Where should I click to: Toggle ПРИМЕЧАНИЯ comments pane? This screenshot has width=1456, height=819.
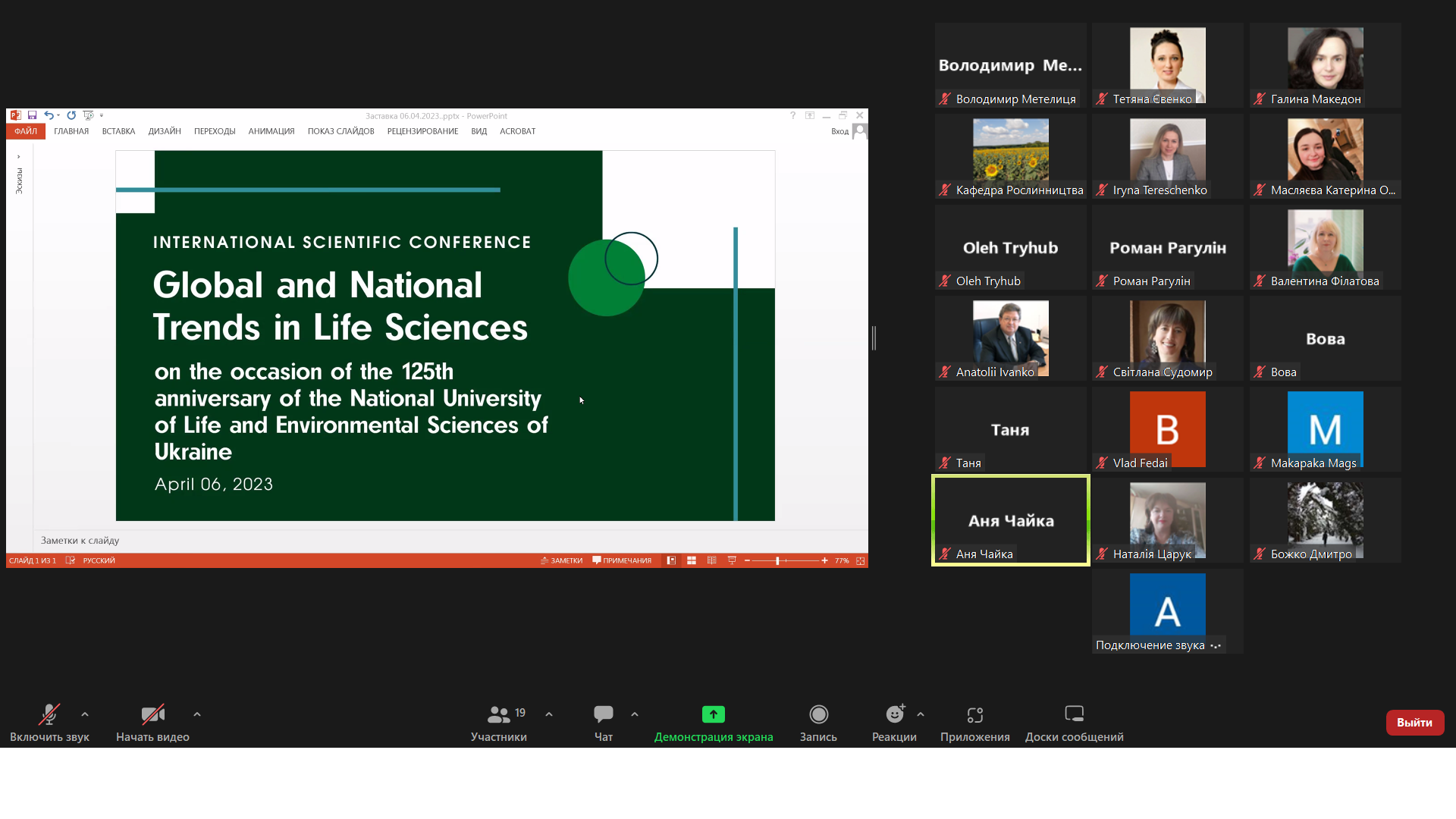tap(622, 560)
